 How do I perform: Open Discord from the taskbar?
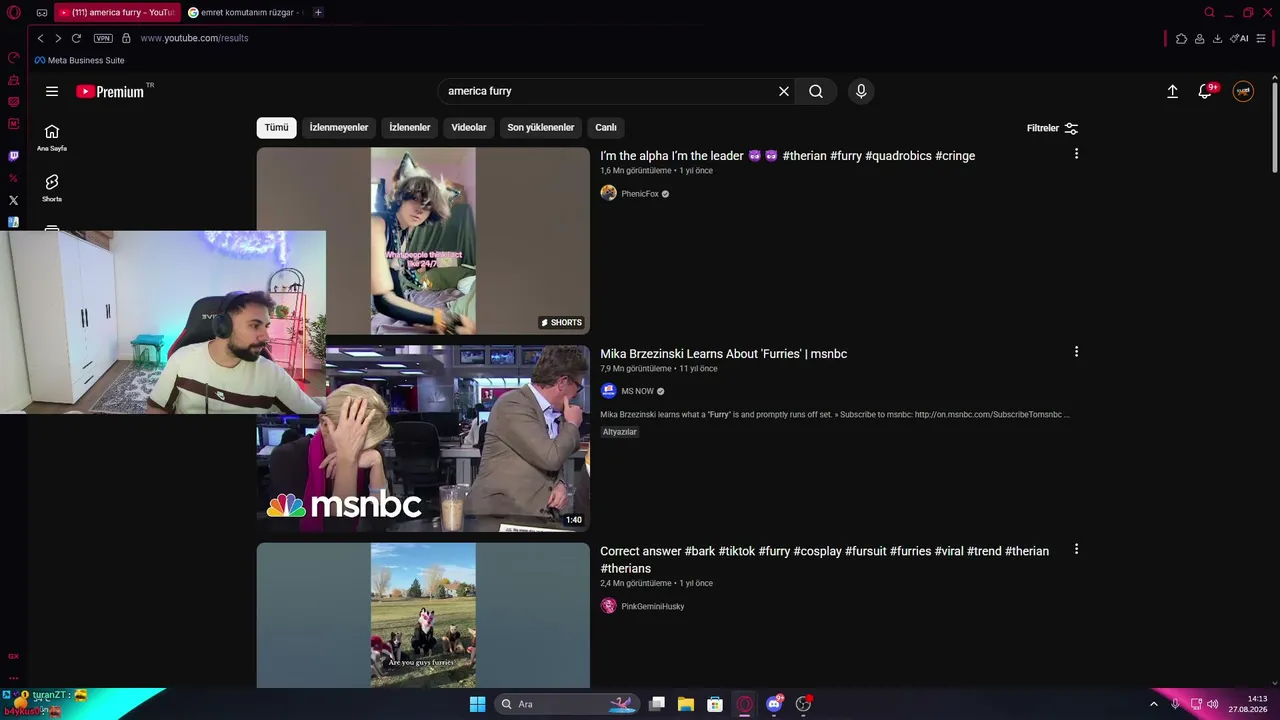(774, 704)
